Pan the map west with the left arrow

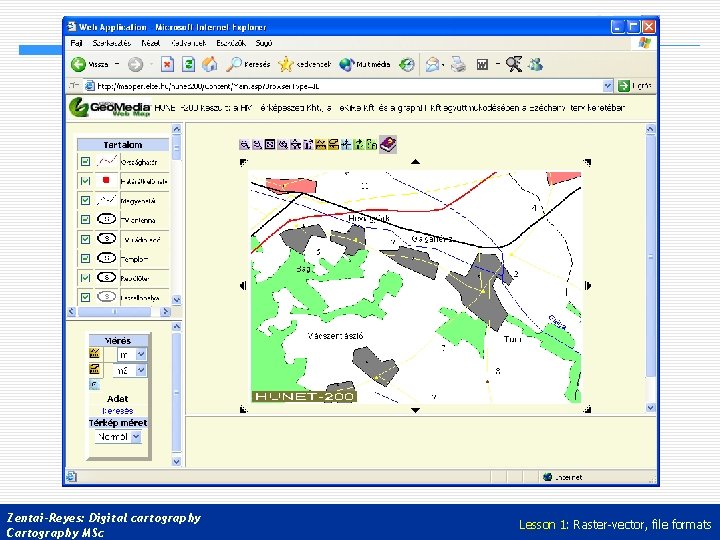click(x=243, y=286)
